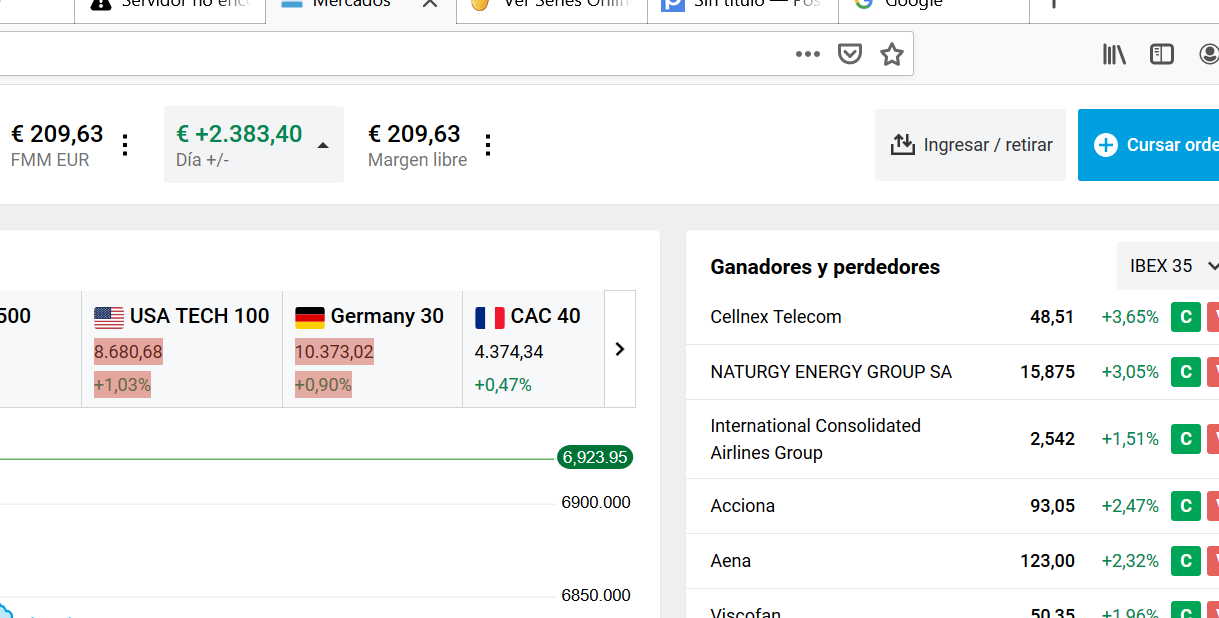Click the € 209,63 FMM EUR balance
Viewport: 1219px width, 618px height.
coord(57,134)
